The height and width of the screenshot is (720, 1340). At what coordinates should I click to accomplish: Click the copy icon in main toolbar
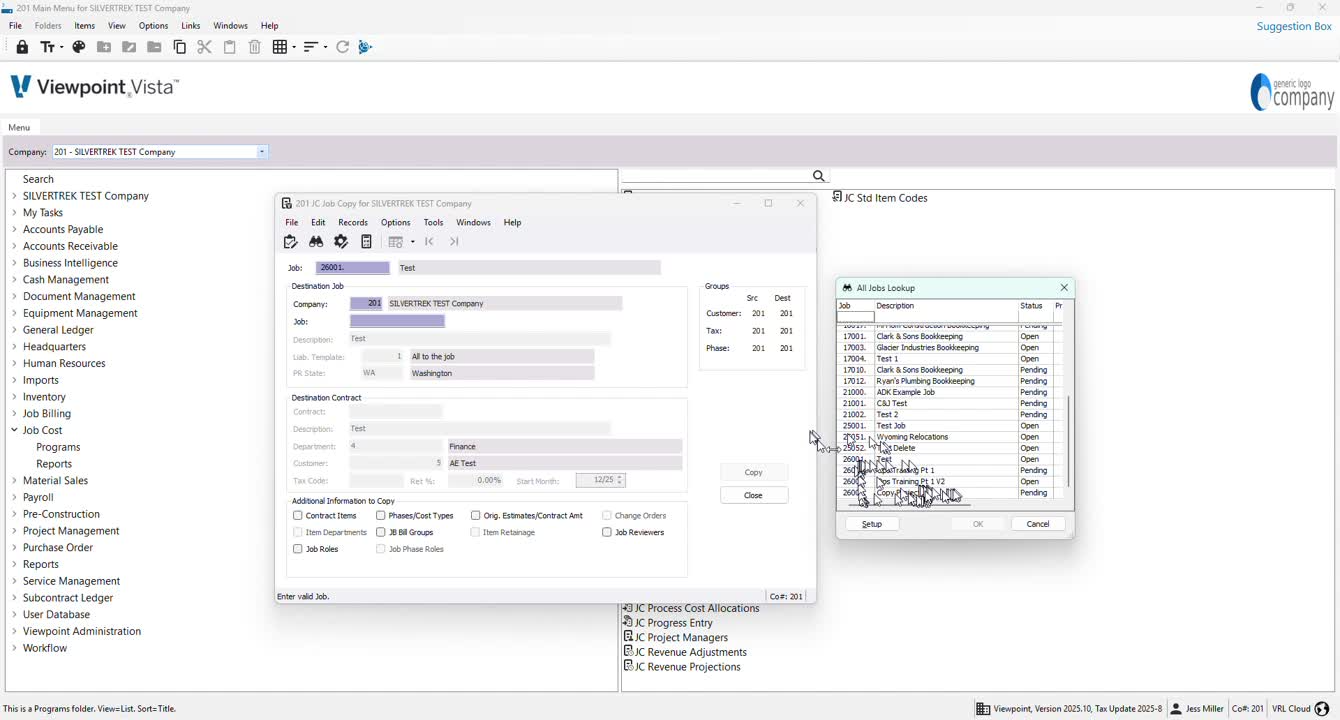[x=180, y=47]
